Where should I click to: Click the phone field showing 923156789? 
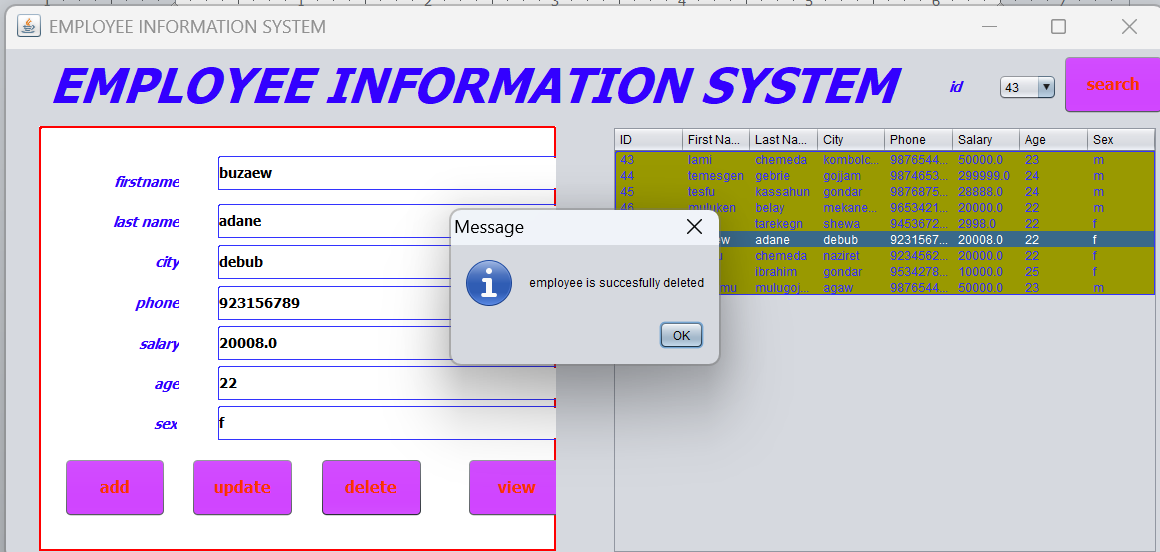387,303
